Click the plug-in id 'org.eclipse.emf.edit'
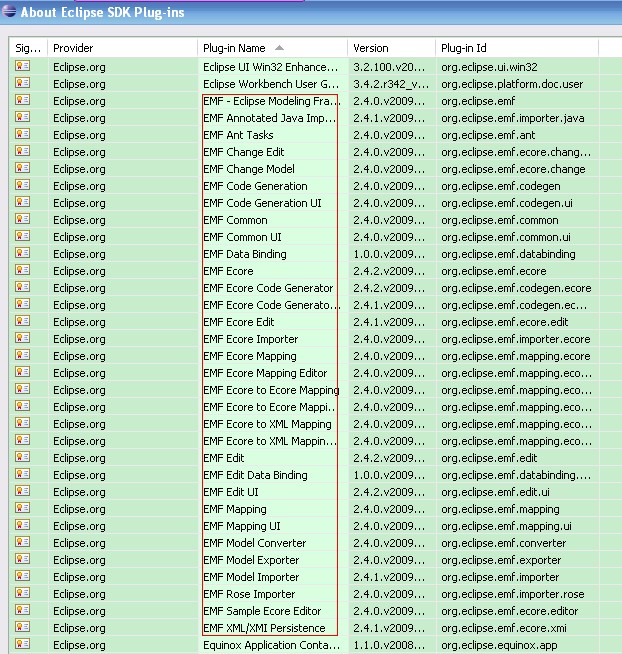622x654 pixels. pyautogui.click(x=489, y=458)
